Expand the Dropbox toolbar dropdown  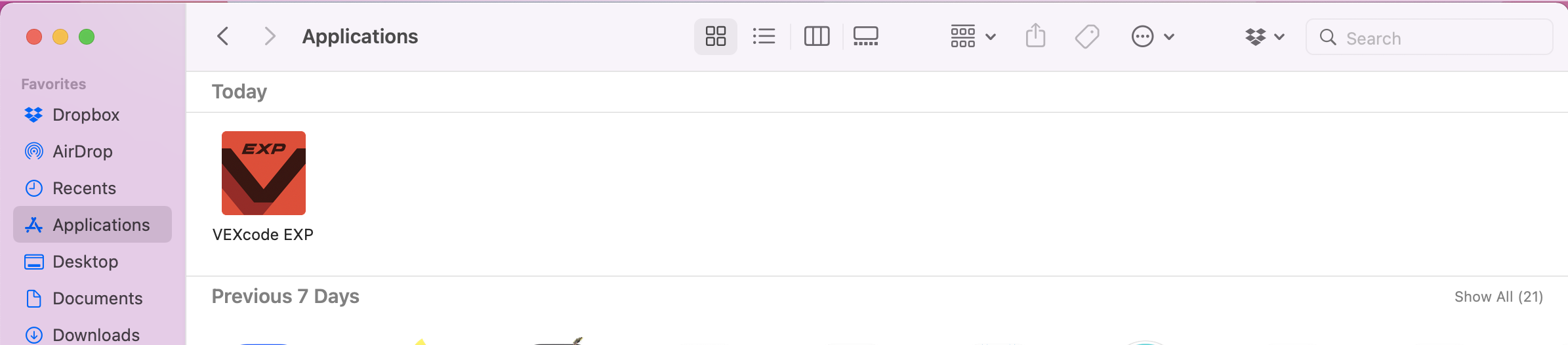click(1265, 37)
